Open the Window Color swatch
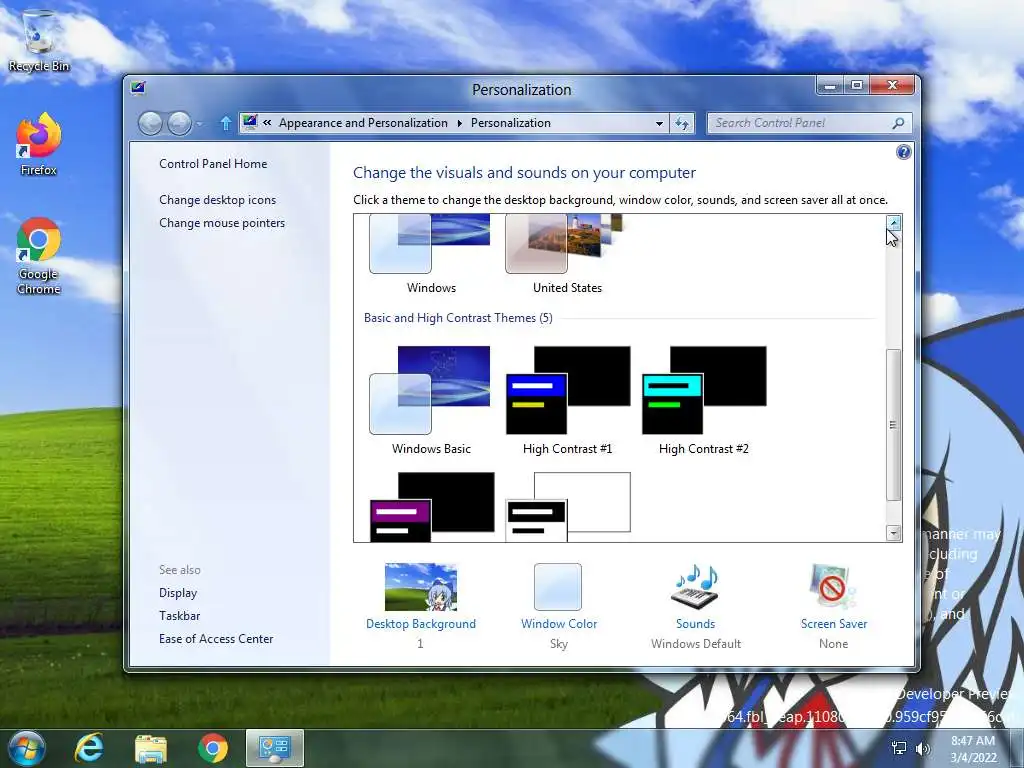The image size is (1024, 768). [x=558, y=587]
